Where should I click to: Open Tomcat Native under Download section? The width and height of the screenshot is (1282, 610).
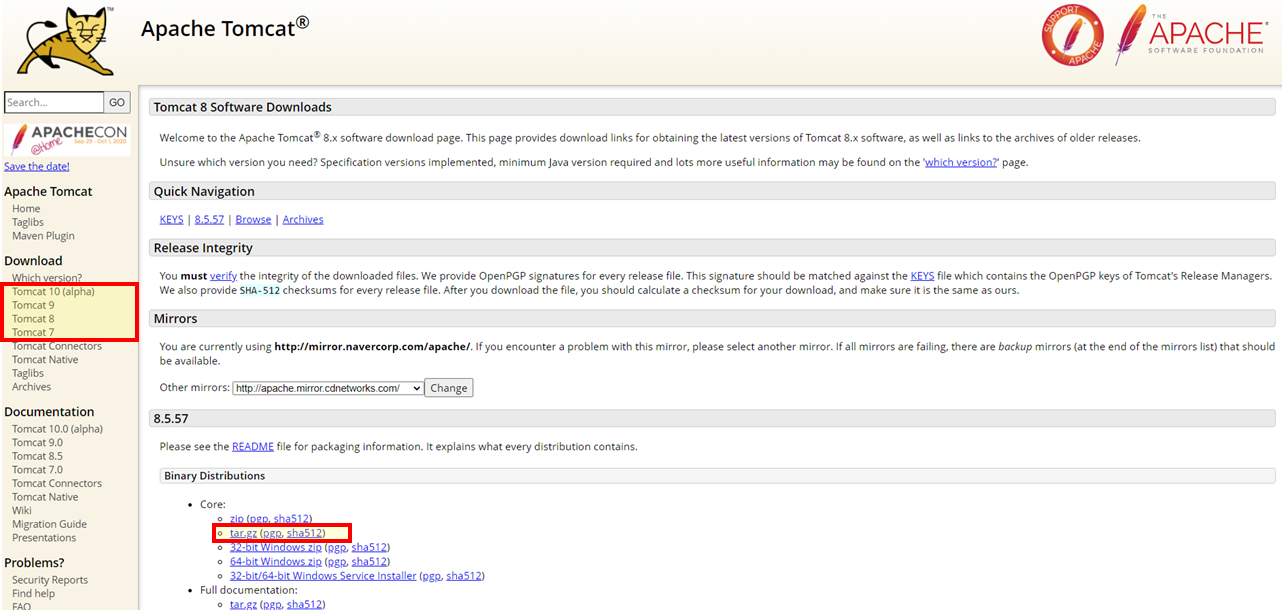(45, 360)
